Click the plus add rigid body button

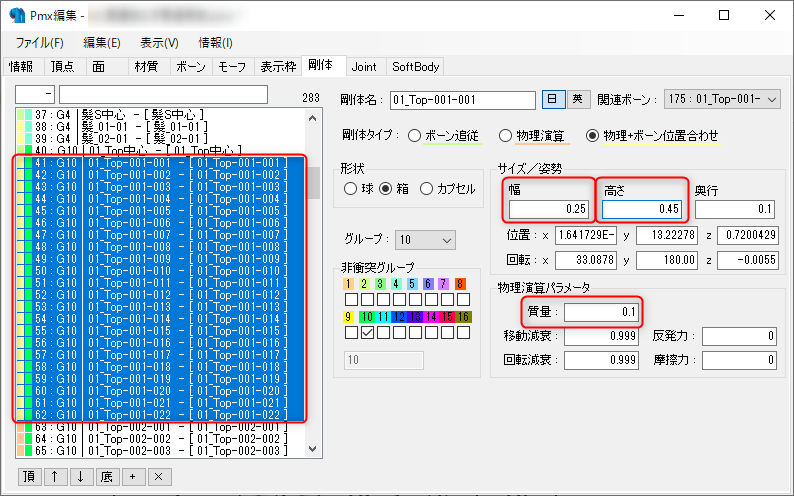tap(133, 477)
